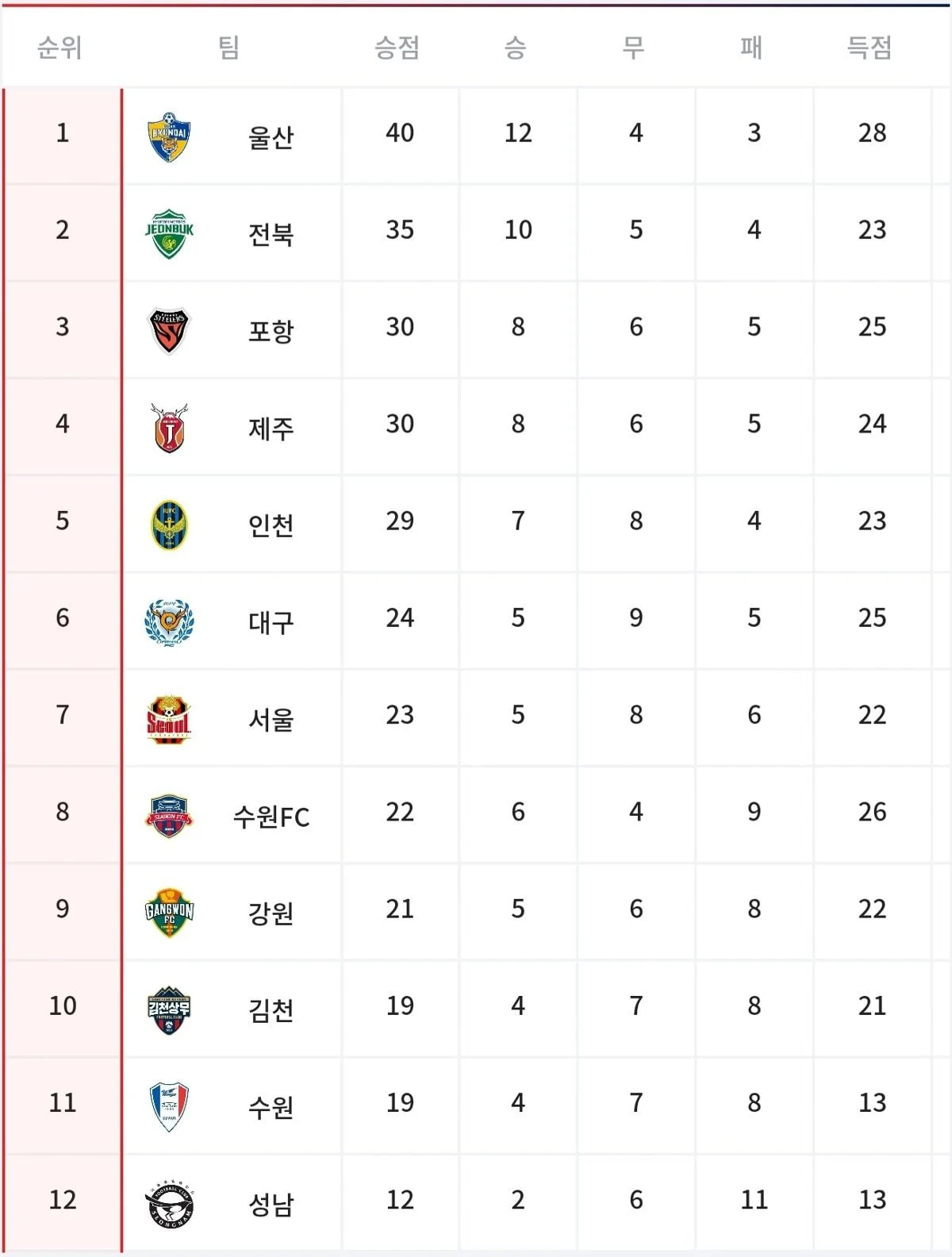Click the Pohang Steelers crest icon
The width and height of the screenshot is (952, 1257).
[x=169, y=330]
